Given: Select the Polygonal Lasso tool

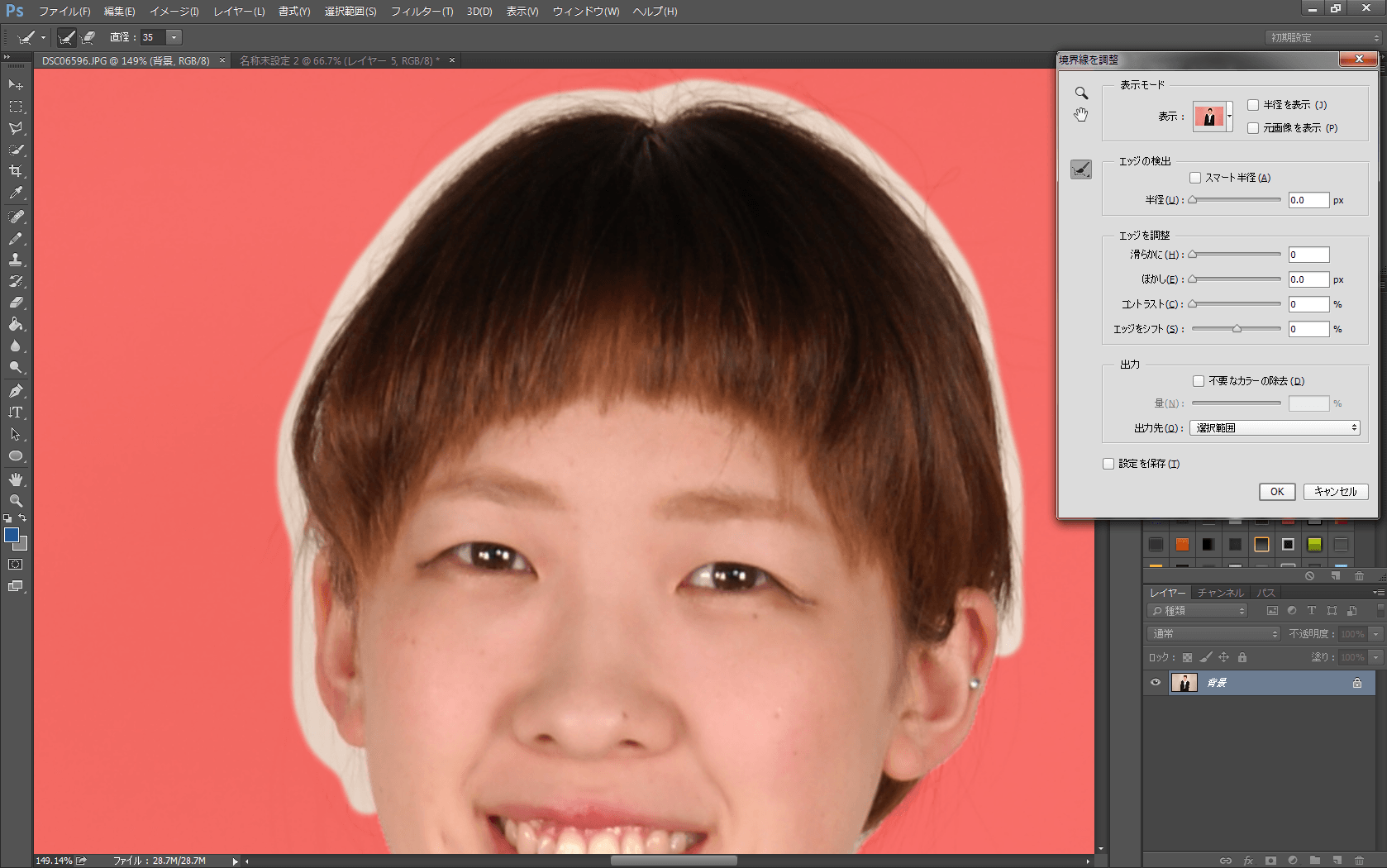Looking at the screenshot, I should pyautogui.click(x=16, y=128).
